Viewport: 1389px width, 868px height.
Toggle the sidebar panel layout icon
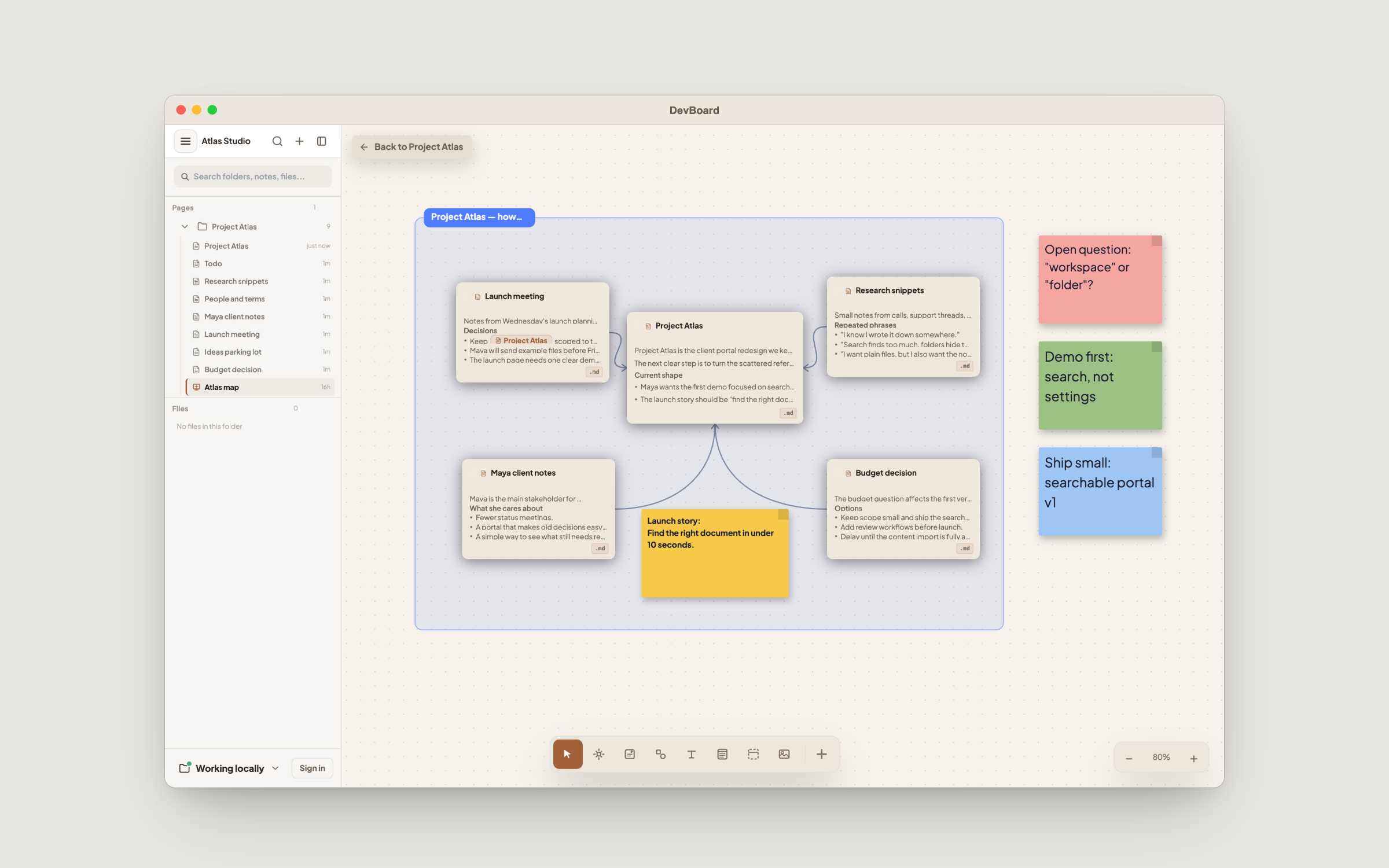(322, 141)
